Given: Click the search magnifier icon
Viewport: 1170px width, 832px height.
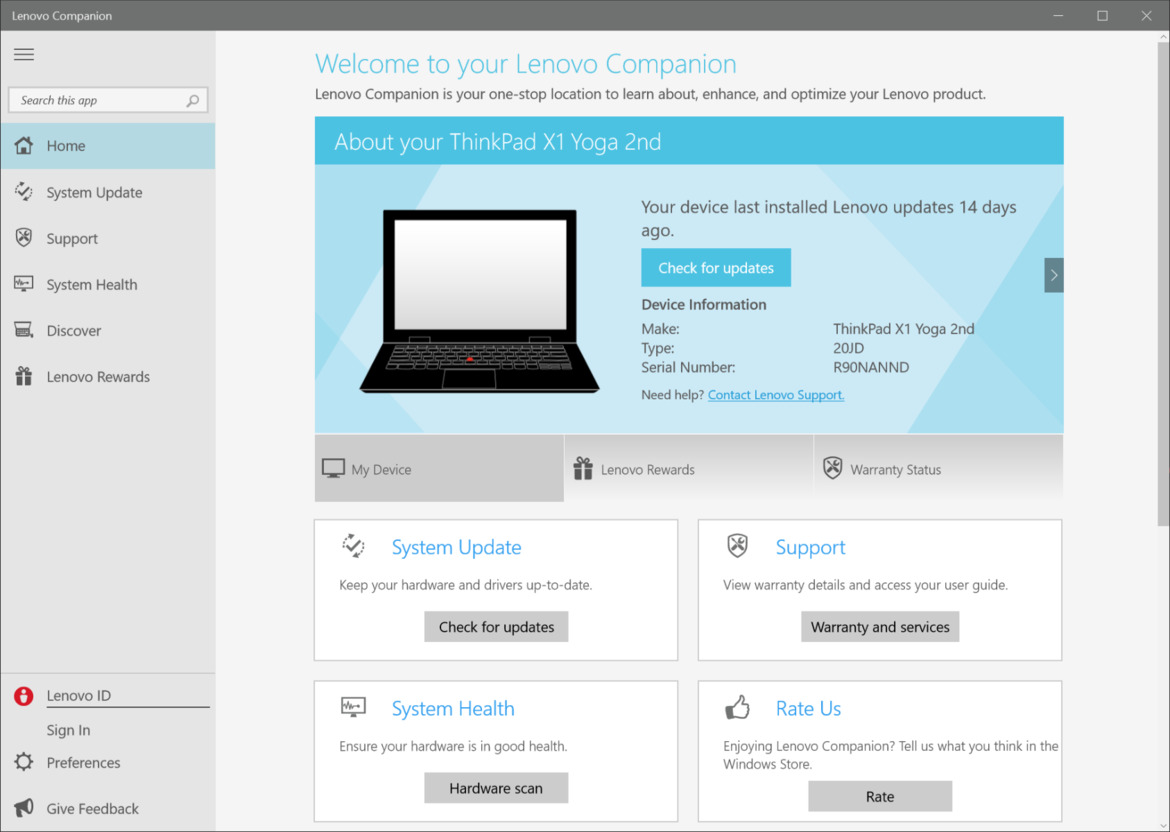Looking at the screenshot, I should 193,100.
